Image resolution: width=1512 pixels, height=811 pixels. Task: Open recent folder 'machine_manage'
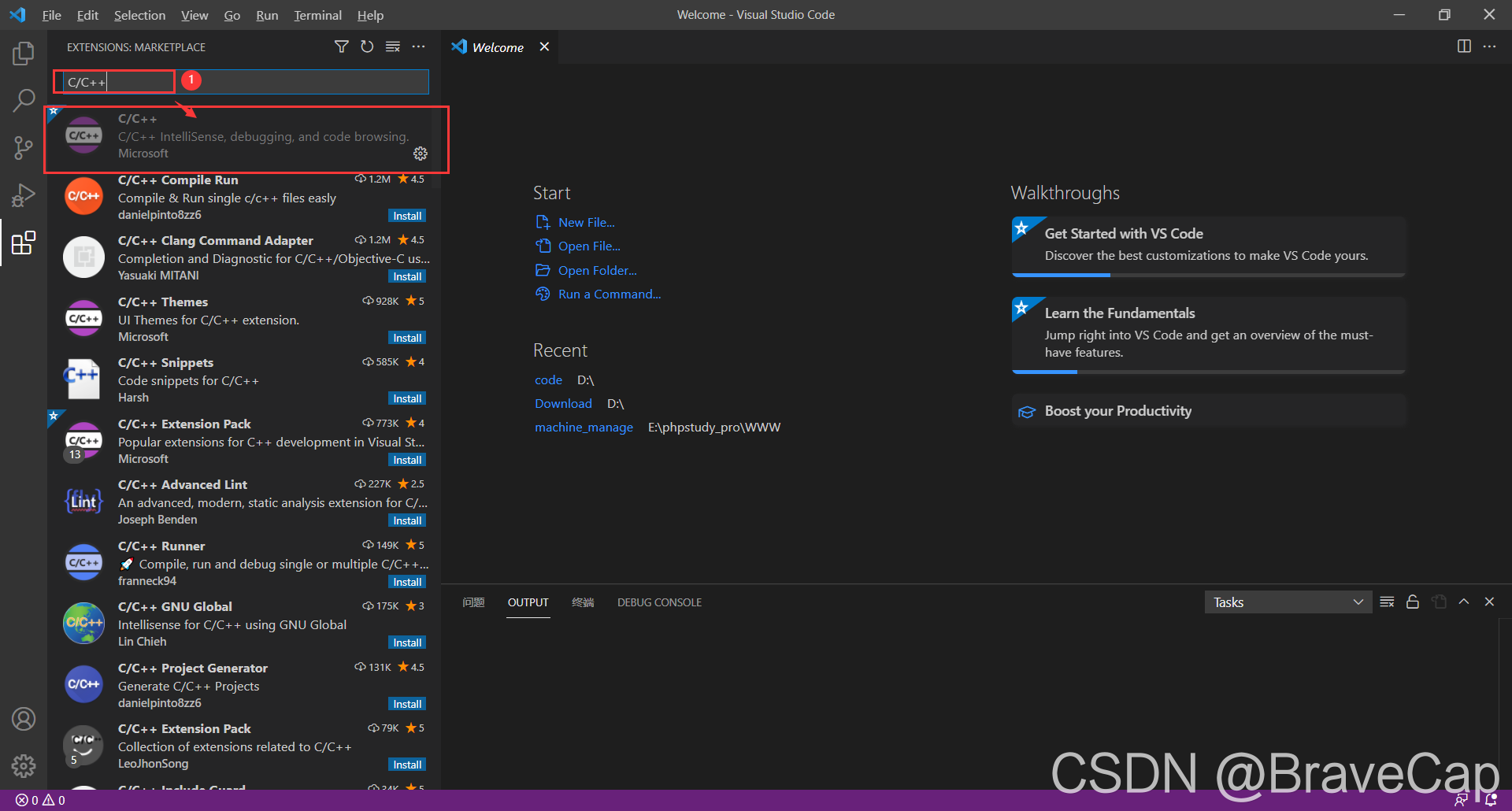[584, 428]
